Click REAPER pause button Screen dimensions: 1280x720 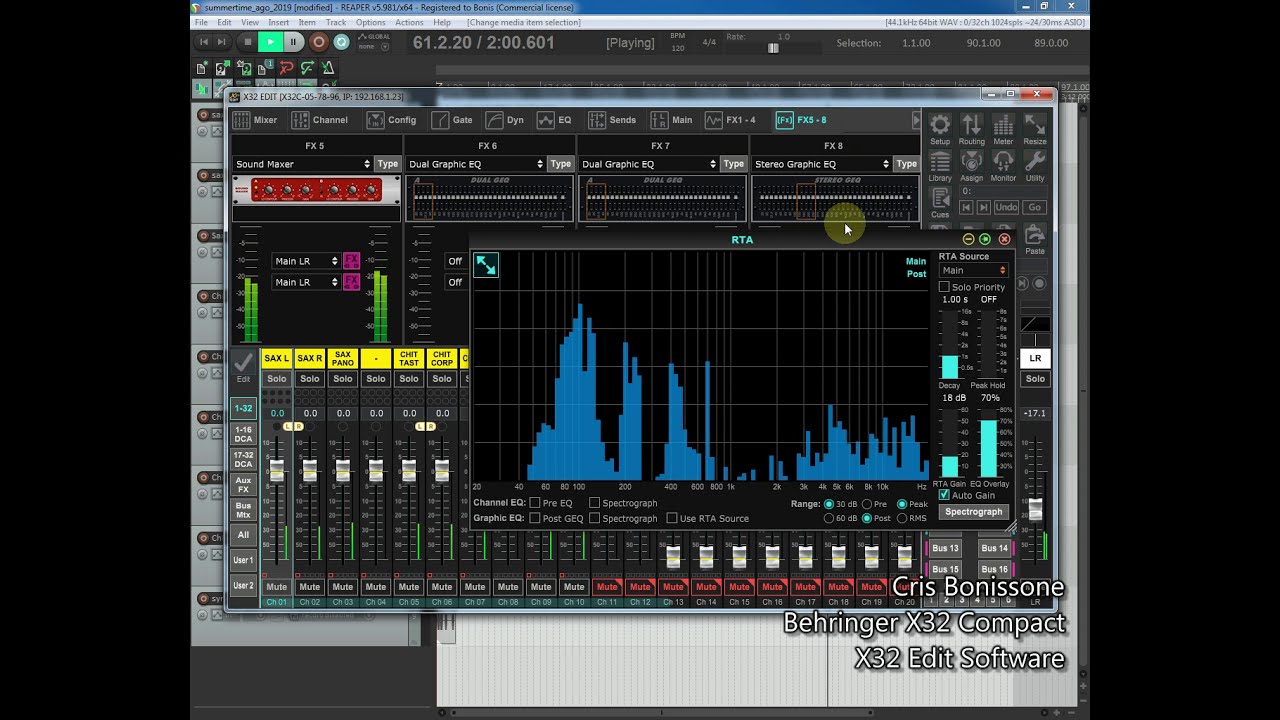point(293,42)
